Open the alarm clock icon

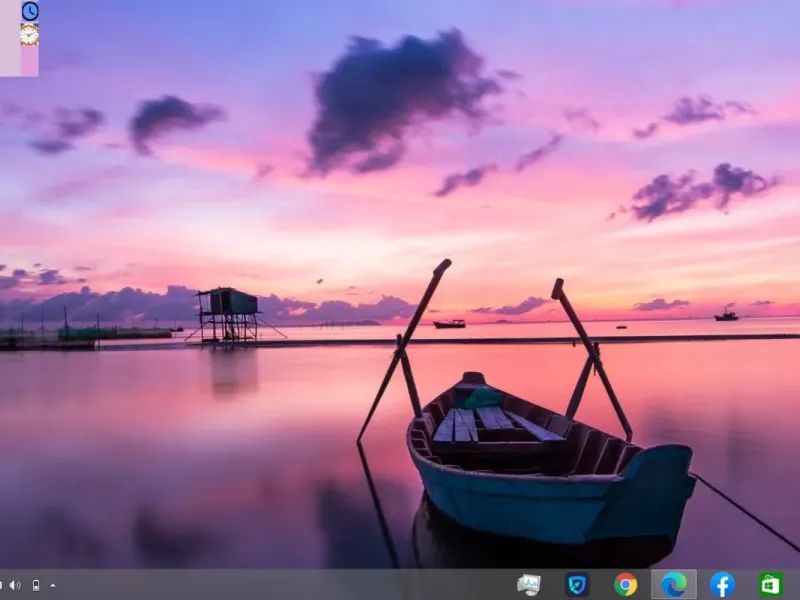click(x=30, y=35)
